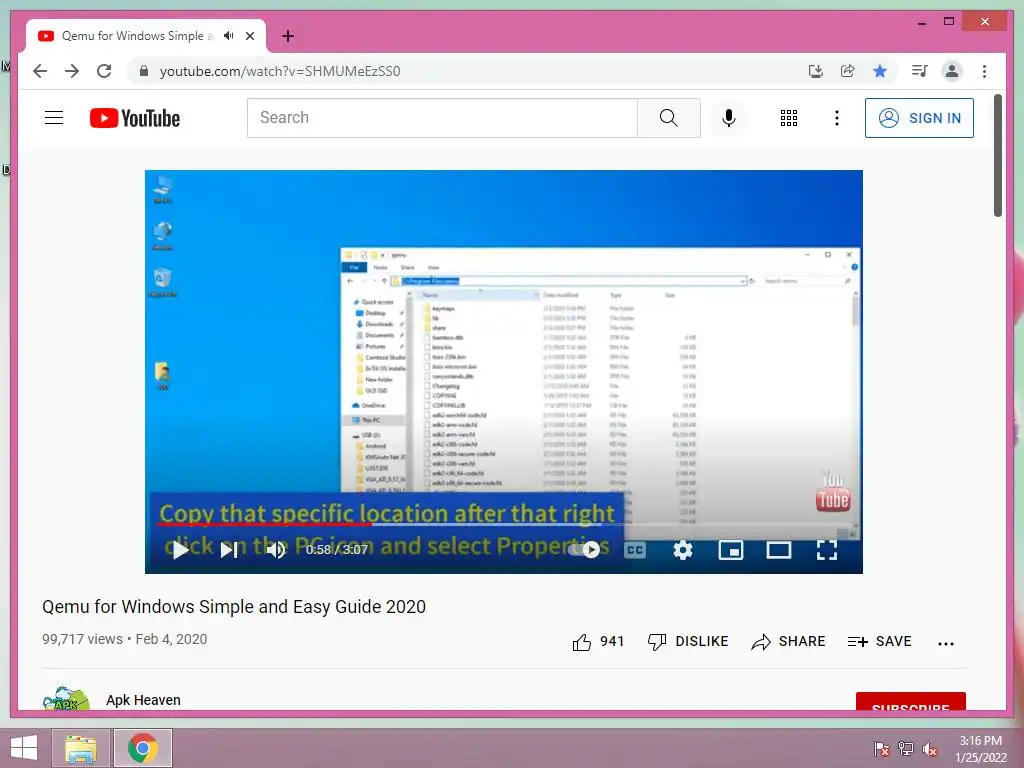Click SAVE to playlist

click(880, 641)
